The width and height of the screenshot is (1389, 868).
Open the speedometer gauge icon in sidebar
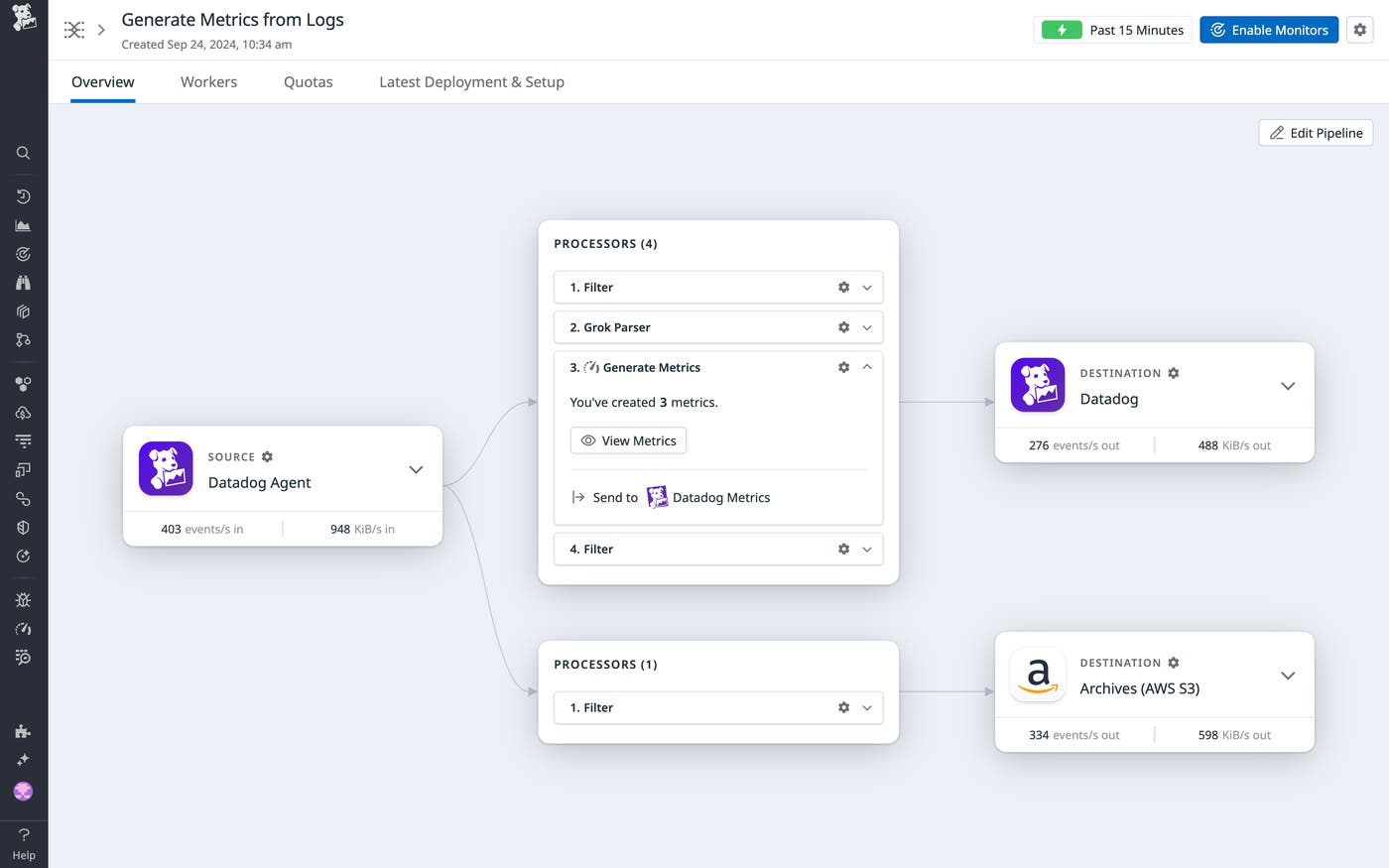coord(23,629)
